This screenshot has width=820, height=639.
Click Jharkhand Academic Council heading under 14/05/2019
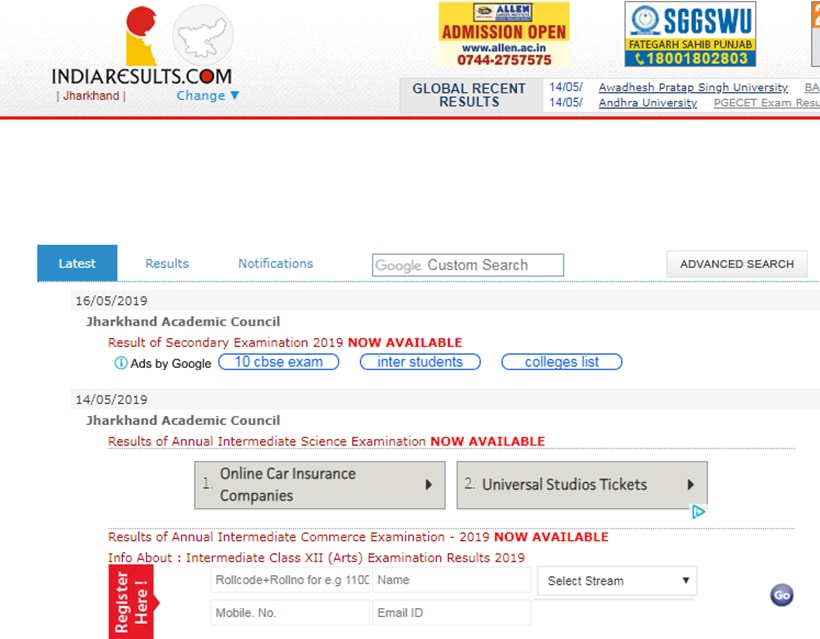(183, 420)
